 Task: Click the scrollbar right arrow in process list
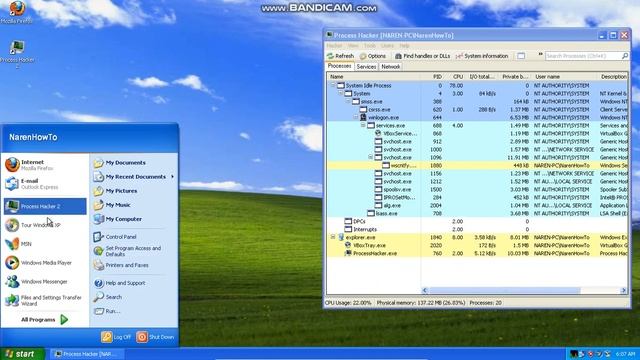624,290
